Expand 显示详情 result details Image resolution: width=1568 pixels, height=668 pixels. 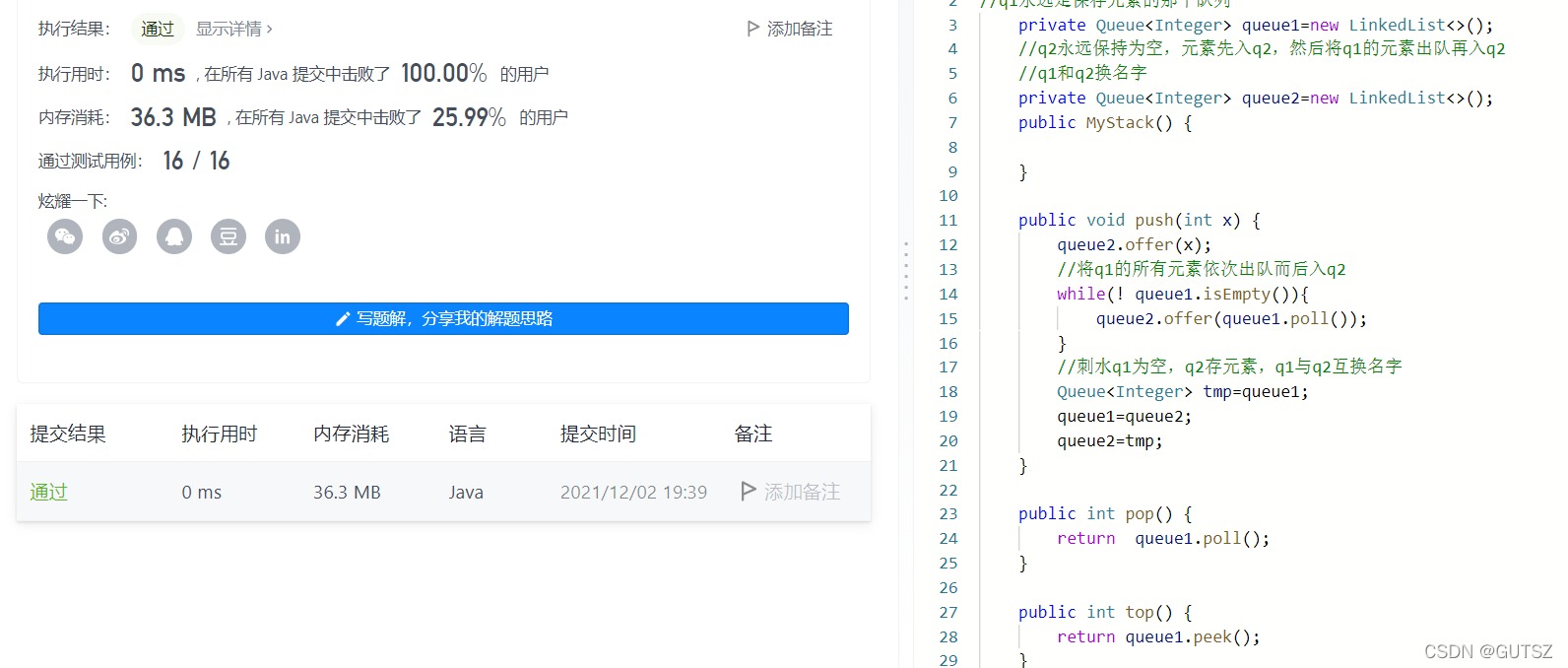234,29
